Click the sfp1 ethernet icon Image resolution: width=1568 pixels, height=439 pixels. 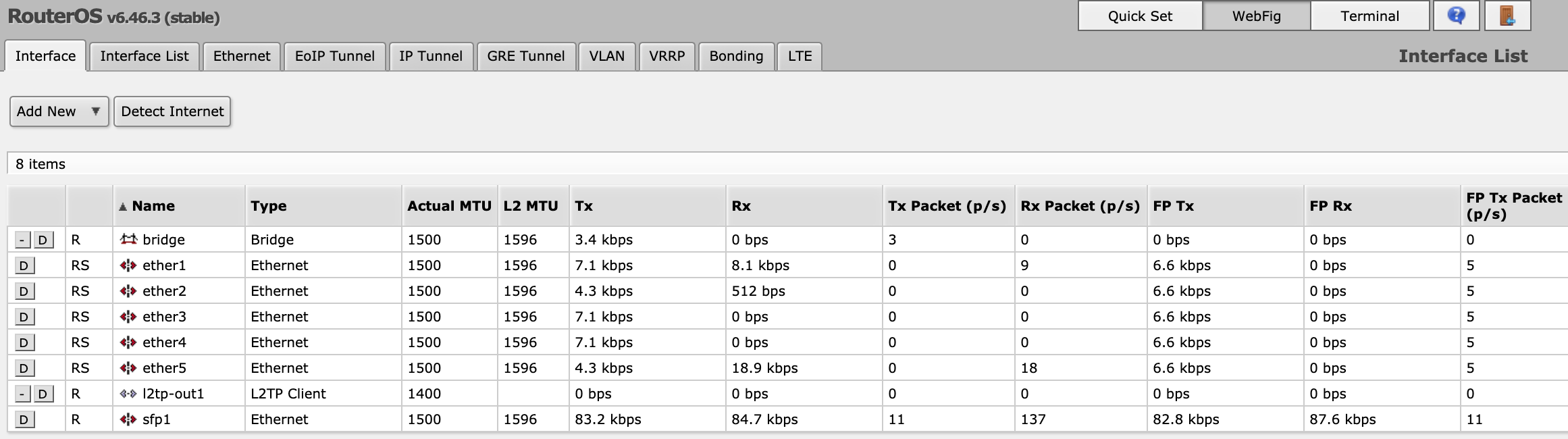pos(128,419)
